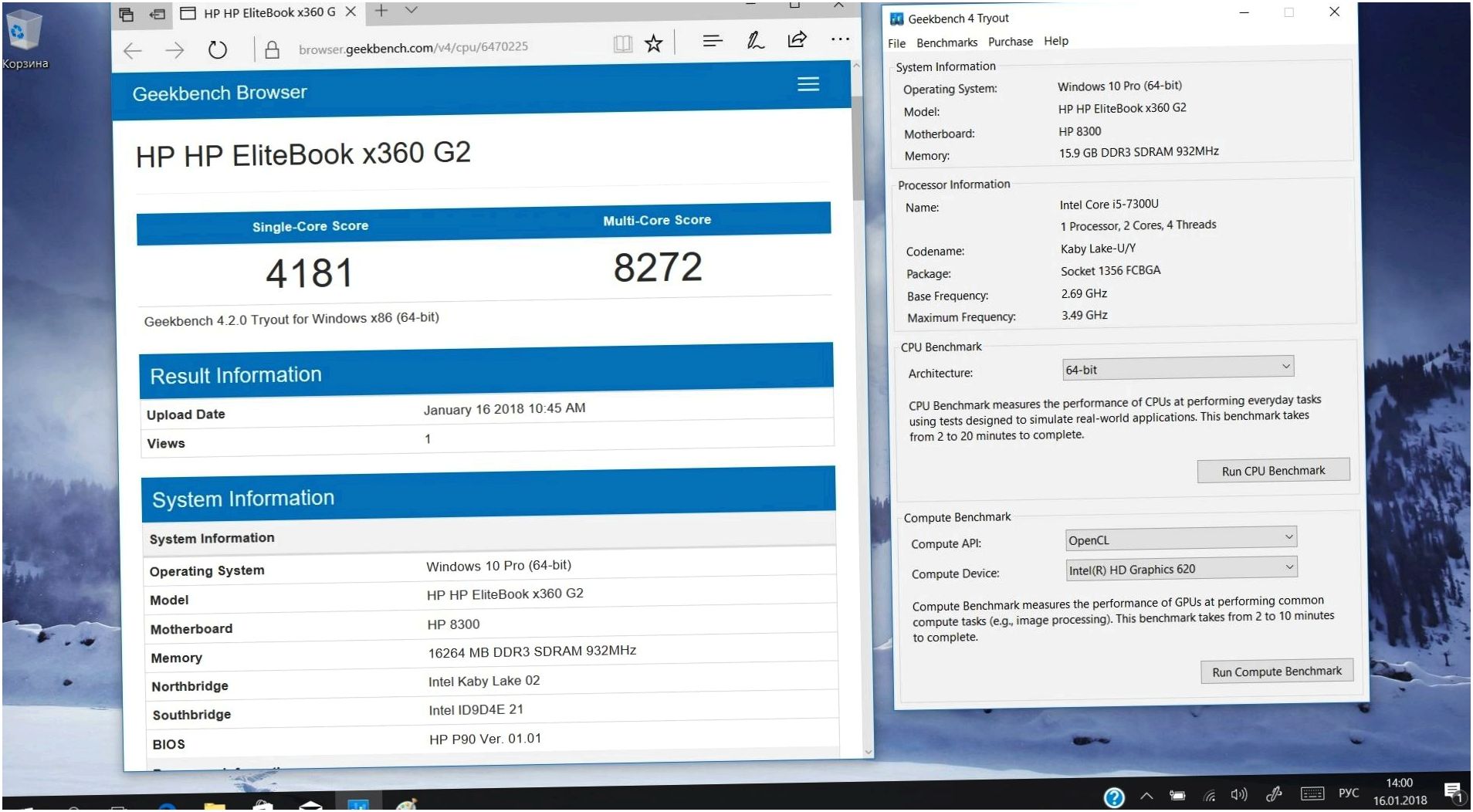The image size is (1473, 812).
Task: Open Windows Ink Workspace pen icon
Action: pos(1274,794)
